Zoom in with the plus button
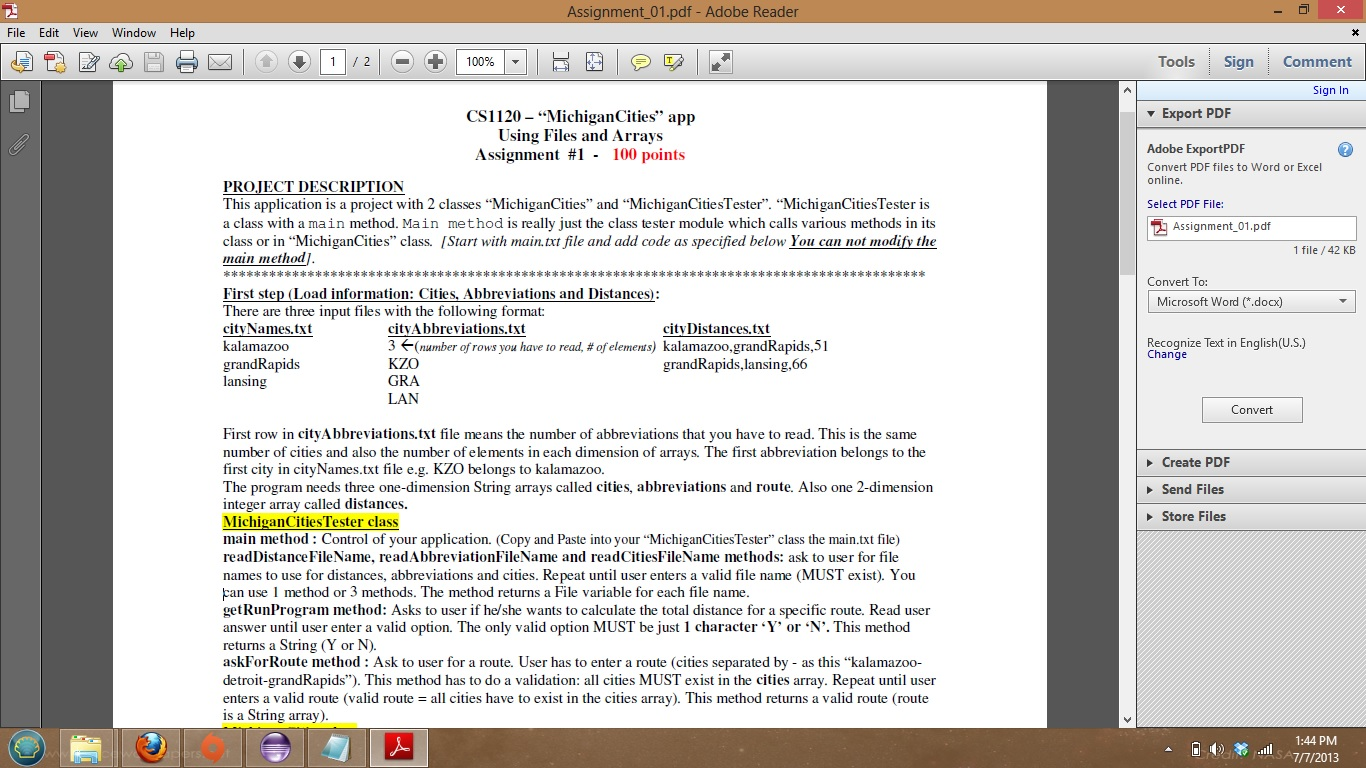 click(x=435, y=62)
